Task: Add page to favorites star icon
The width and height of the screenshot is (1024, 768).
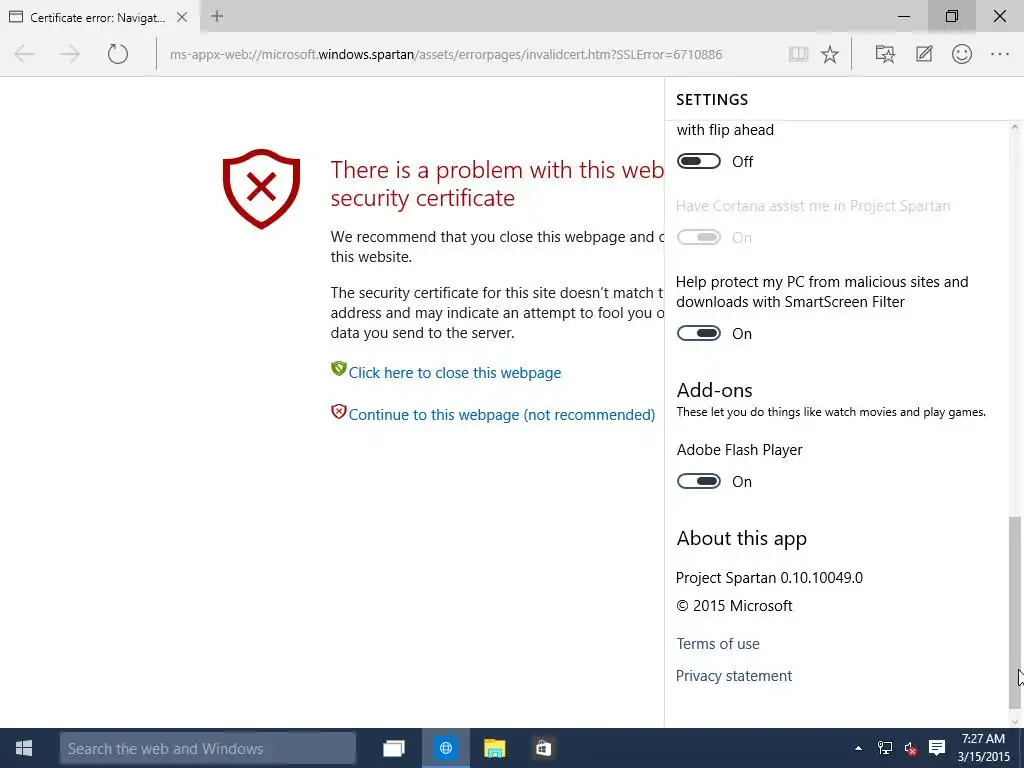Action: (x=830, y=54)
